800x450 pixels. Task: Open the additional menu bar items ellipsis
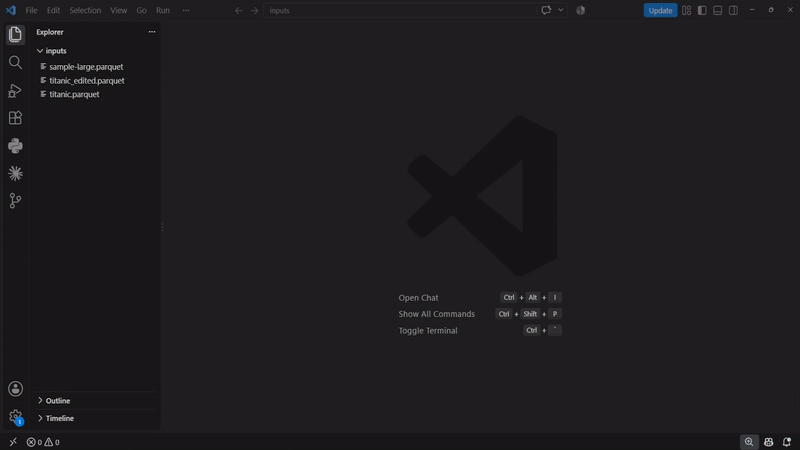tap(186, 10)
